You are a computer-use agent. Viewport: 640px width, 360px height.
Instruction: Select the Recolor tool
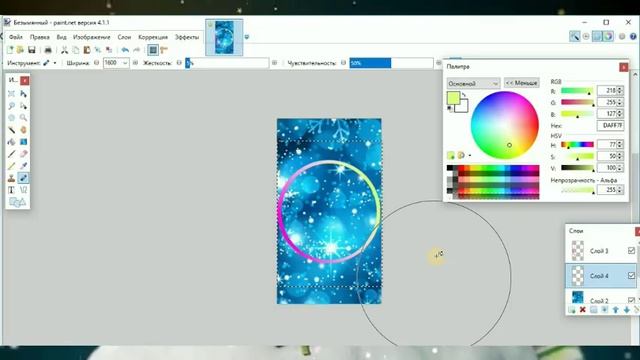point(24,178)
